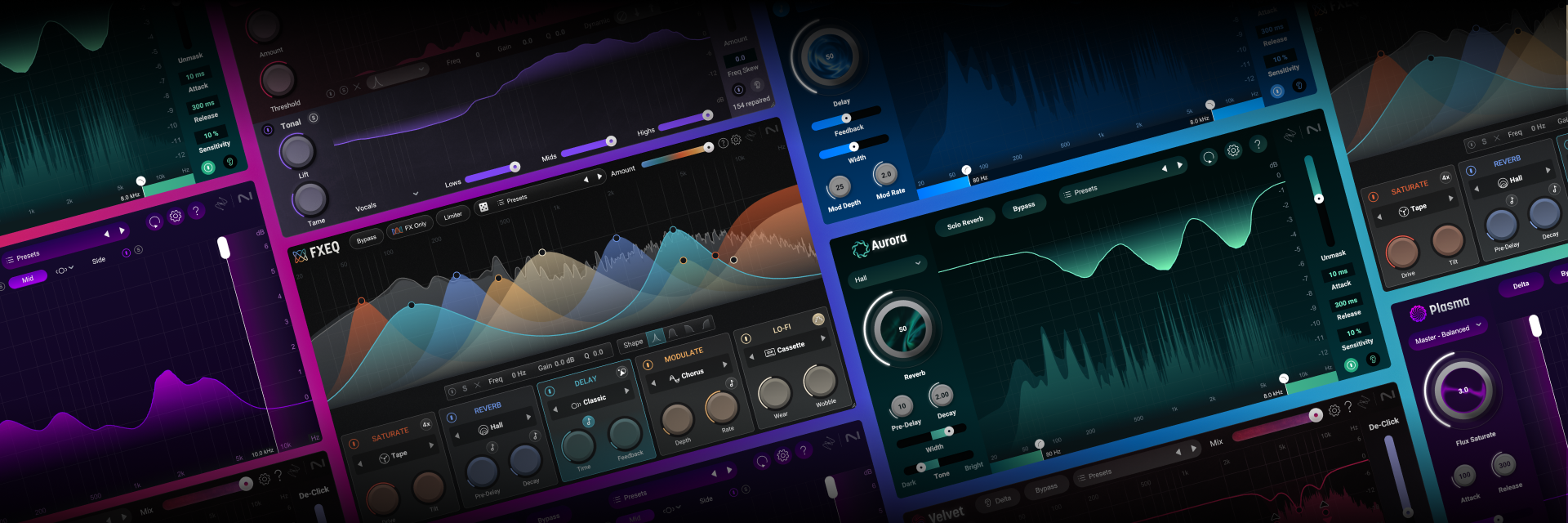Viewport: 1568px width, 523px height.
Task: Select the Side tab next to Mid
Action: 99,261
